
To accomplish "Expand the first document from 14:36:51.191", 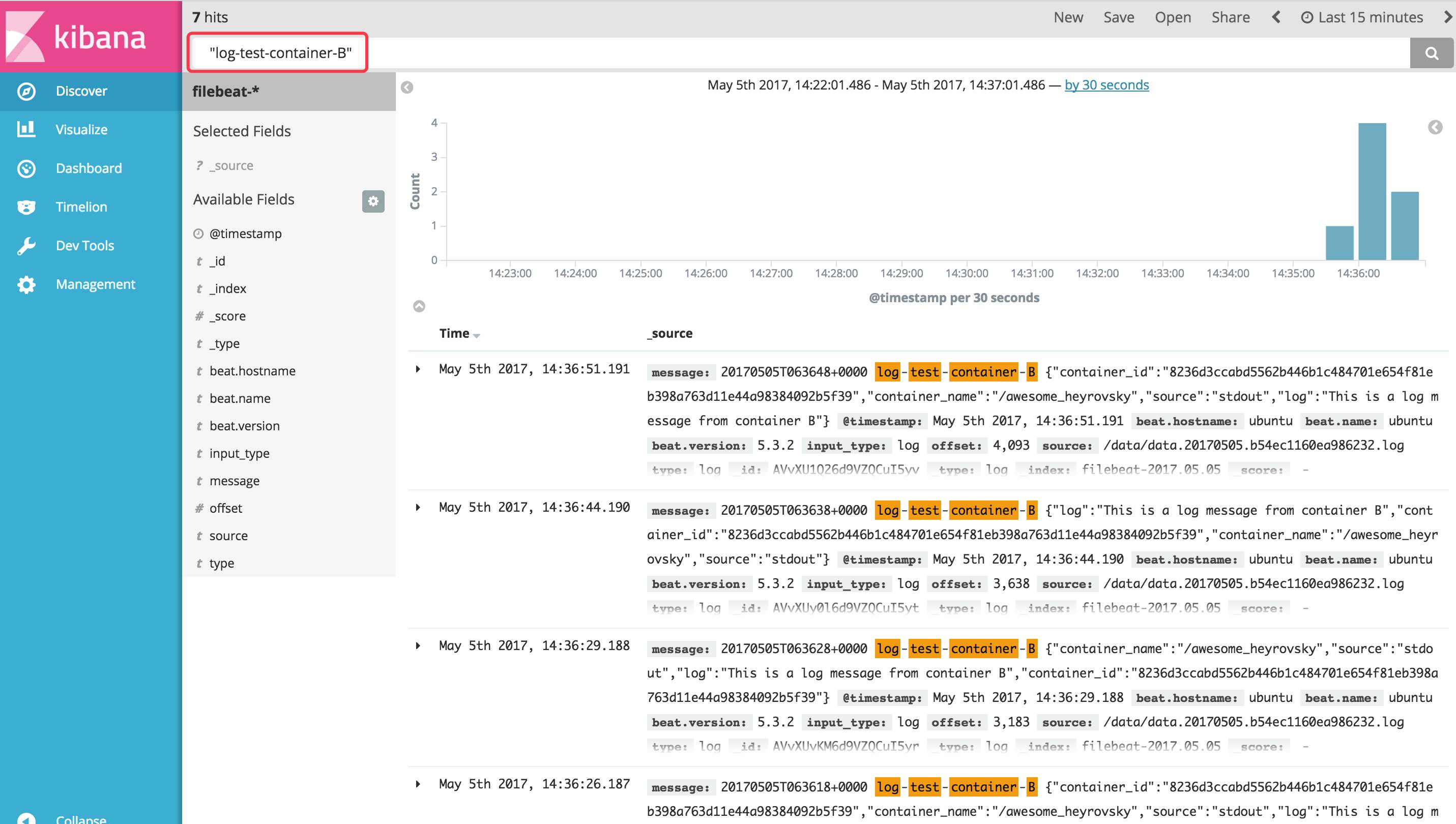I will pyautogui.click(x=419, y=369).
